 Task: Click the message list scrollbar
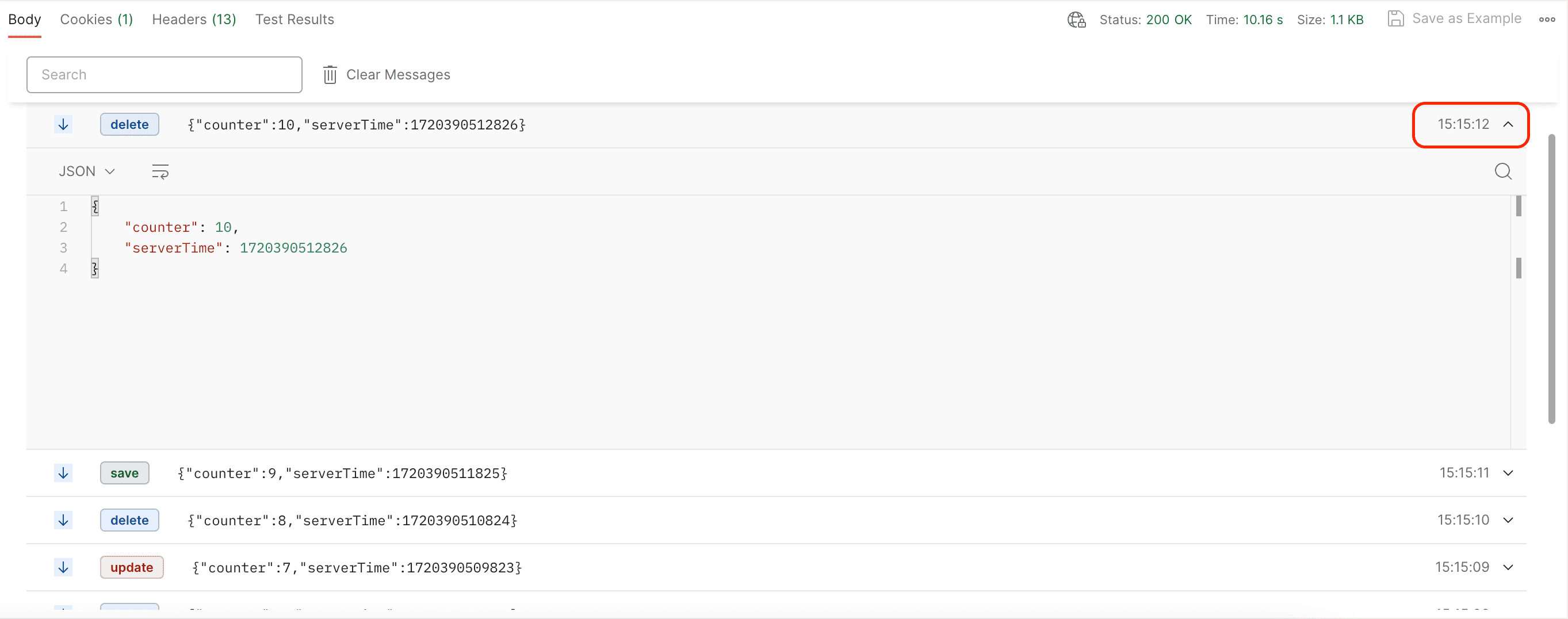tap(1551, 279)
